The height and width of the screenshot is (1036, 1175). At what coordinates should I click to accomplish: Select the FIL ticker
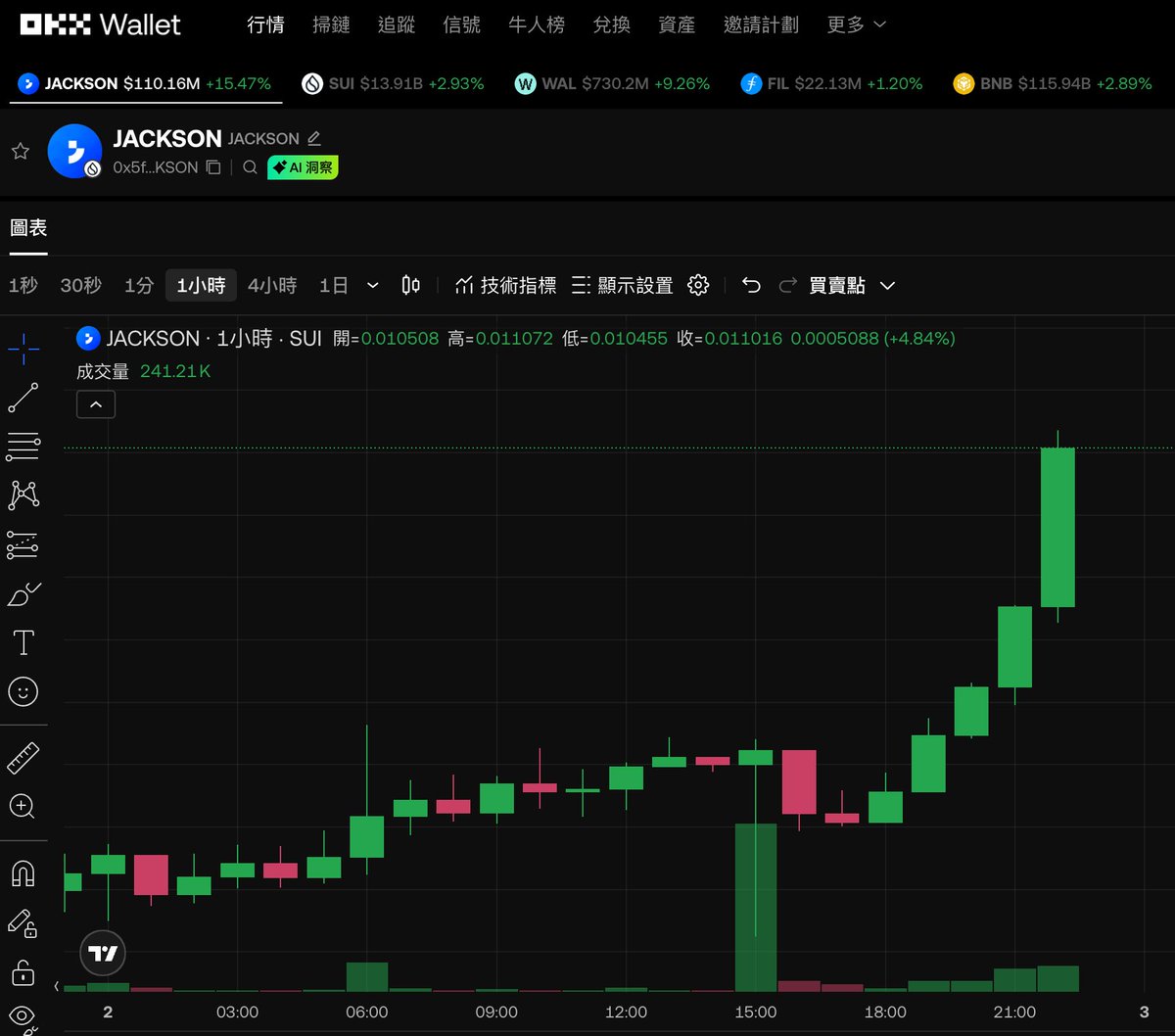pos(831,84)
